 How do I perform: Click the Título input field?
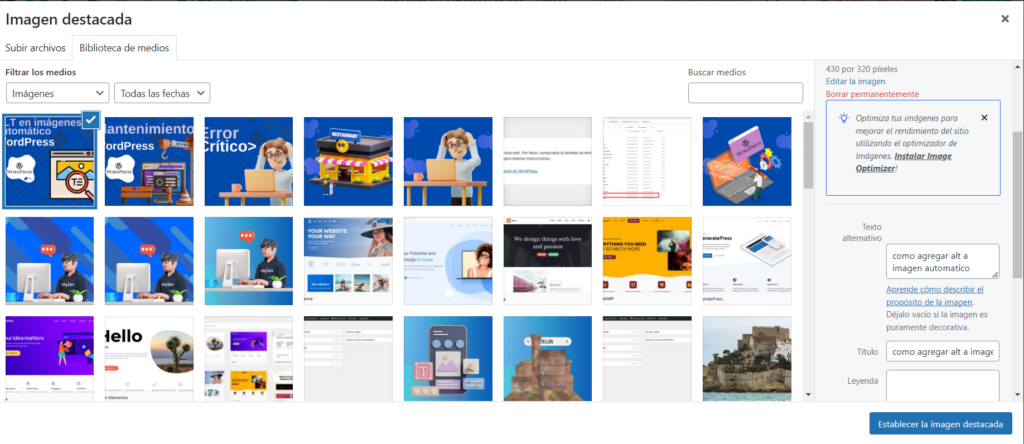(942, 352)
